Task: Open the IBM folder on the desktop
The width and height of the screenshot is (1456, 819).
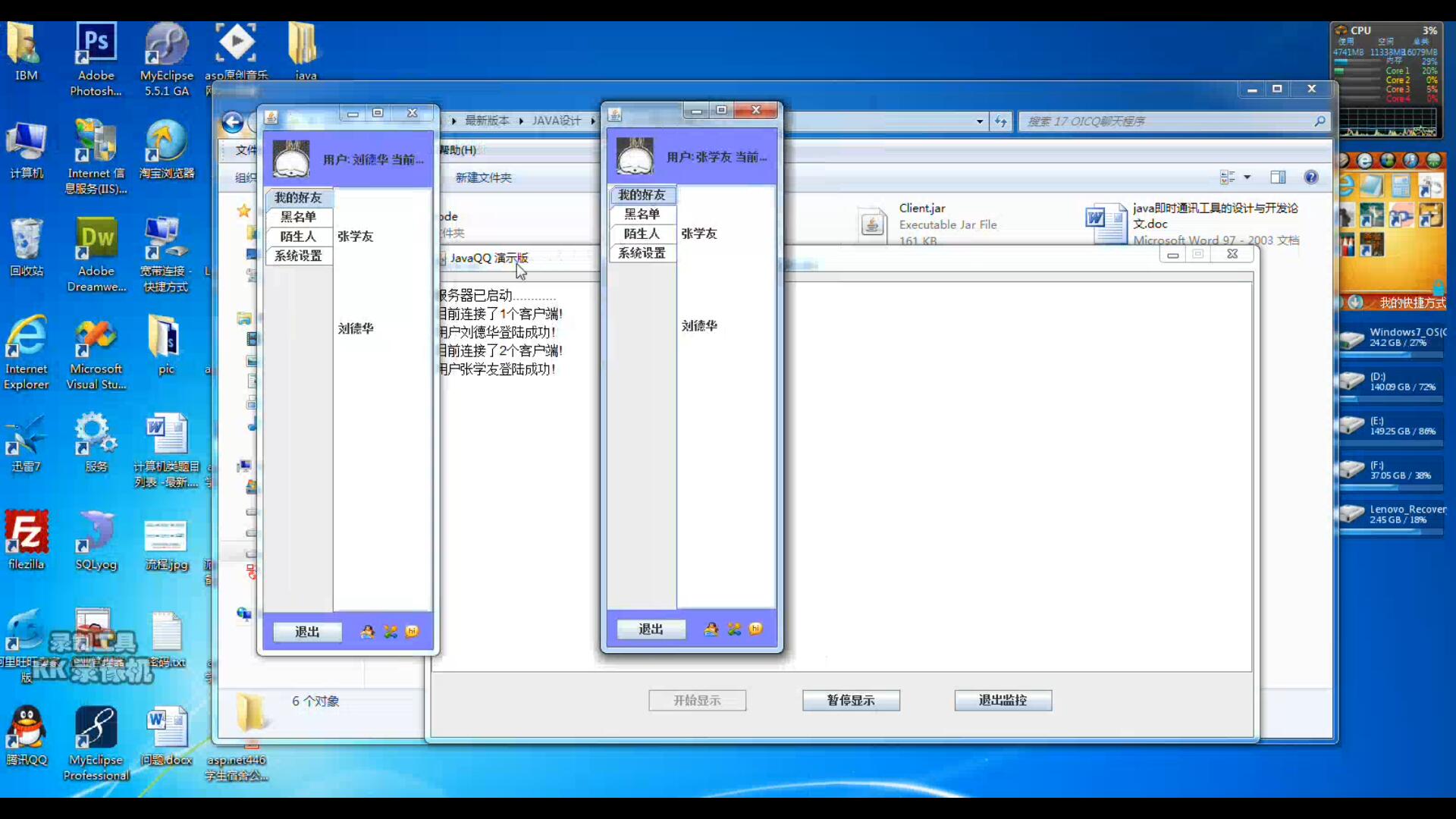Action: coord(26,52)
